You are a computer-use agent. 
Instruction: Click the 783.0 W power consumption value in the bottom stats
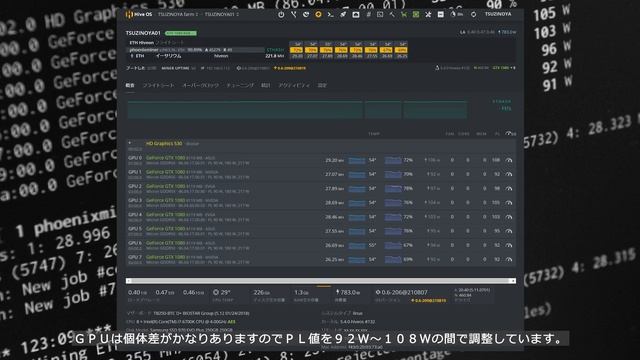348,292
